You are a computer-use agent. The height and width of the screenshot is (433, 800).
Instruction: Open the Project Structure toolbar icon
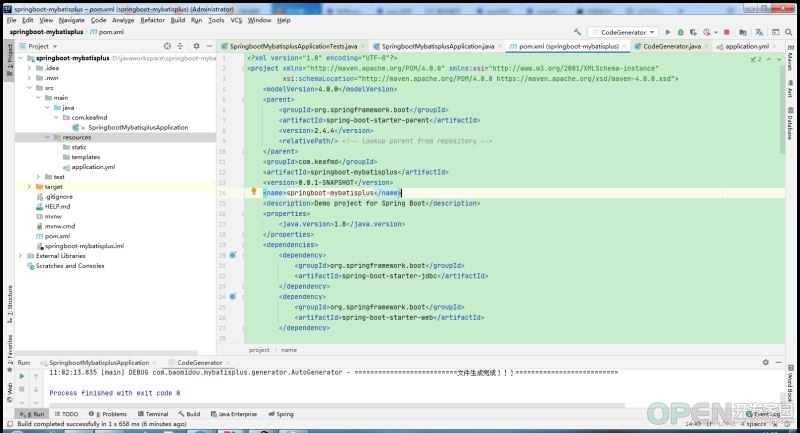coord(743,32)
